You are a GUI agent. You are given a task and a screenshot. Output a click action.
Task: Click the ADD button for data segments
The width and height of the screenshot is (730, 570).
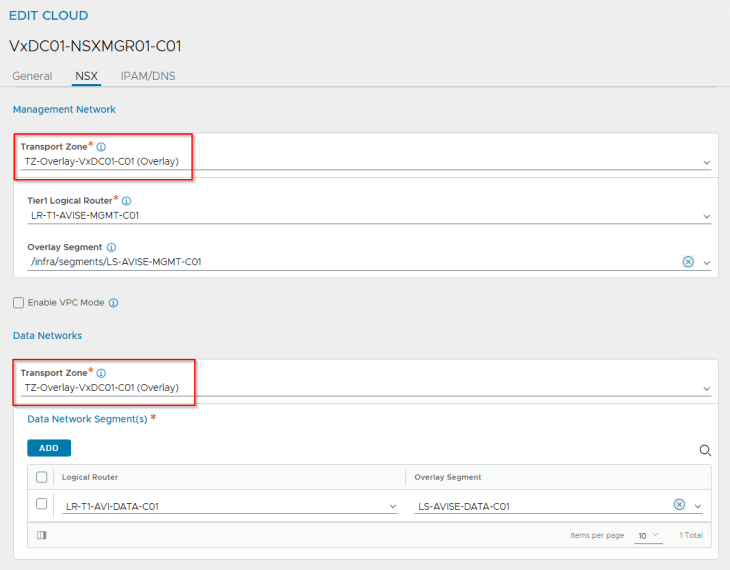48,448
